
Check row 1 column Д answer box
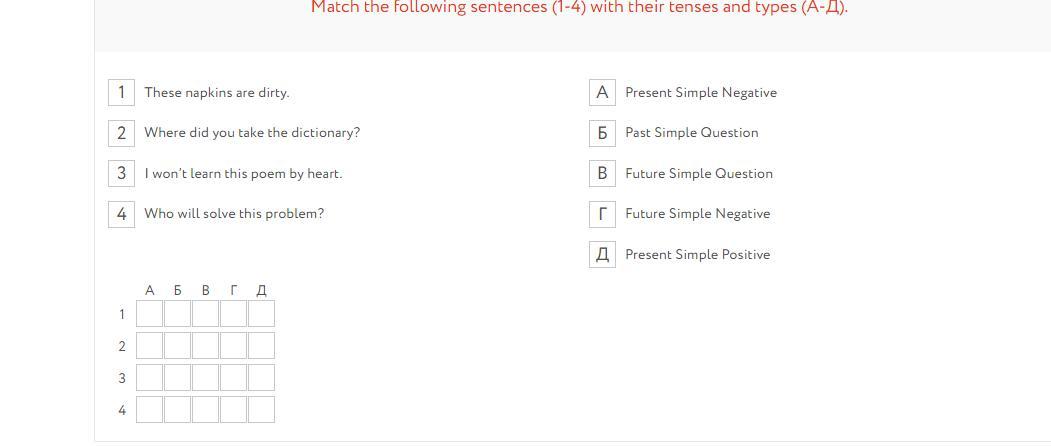coord(261,314)
